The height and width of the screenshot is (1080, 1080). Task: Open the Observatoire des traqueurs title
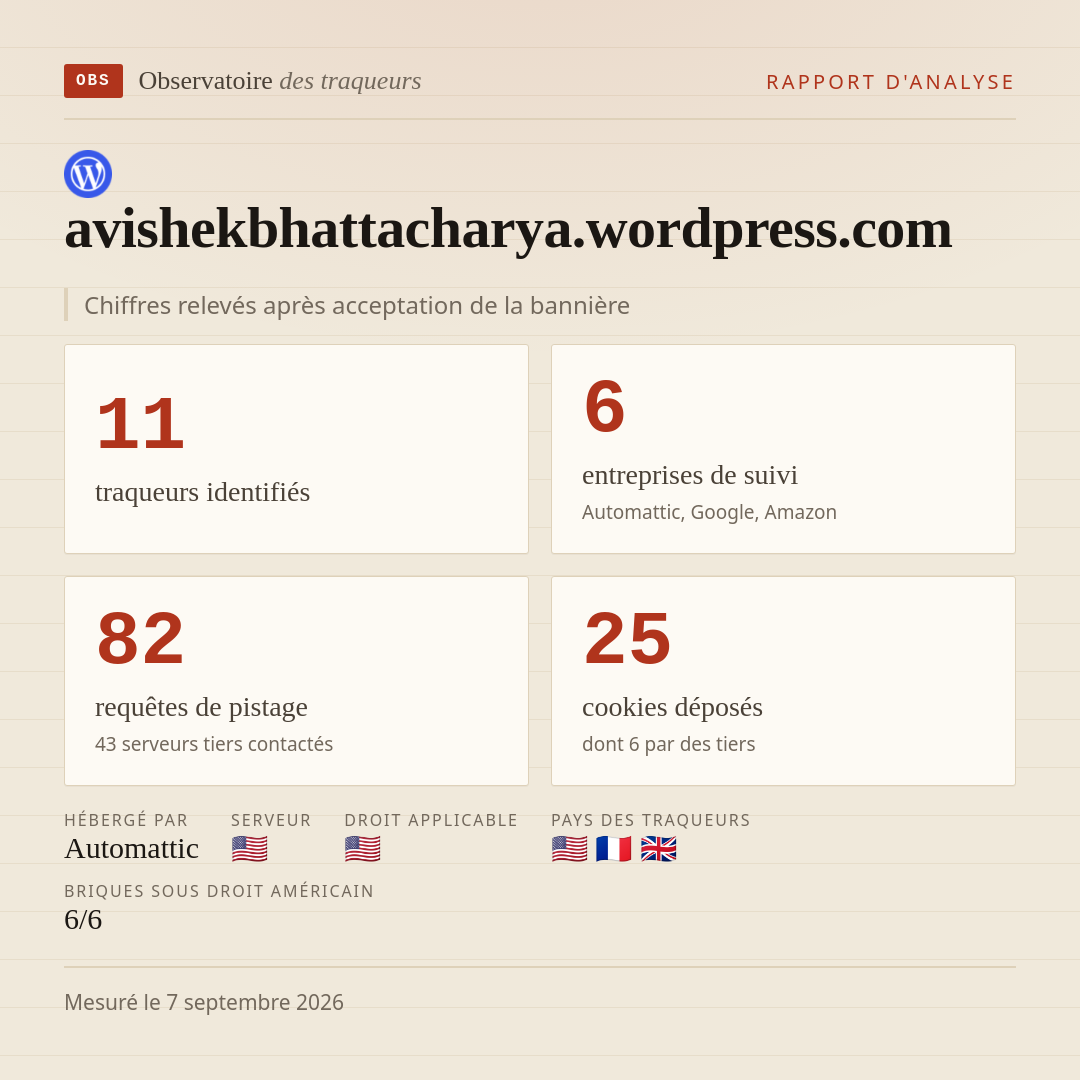click(280, 81)
